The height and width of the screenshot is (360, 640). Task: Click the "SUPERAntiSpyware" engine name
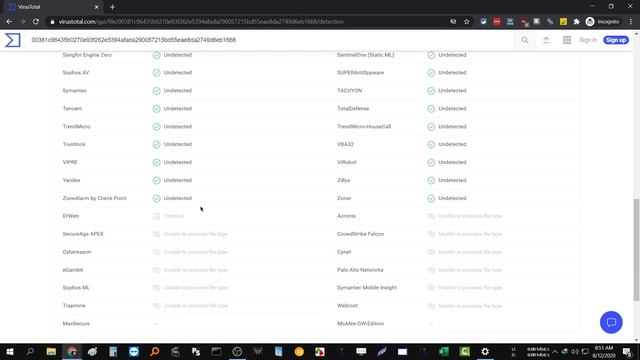(x=360, y=73)
